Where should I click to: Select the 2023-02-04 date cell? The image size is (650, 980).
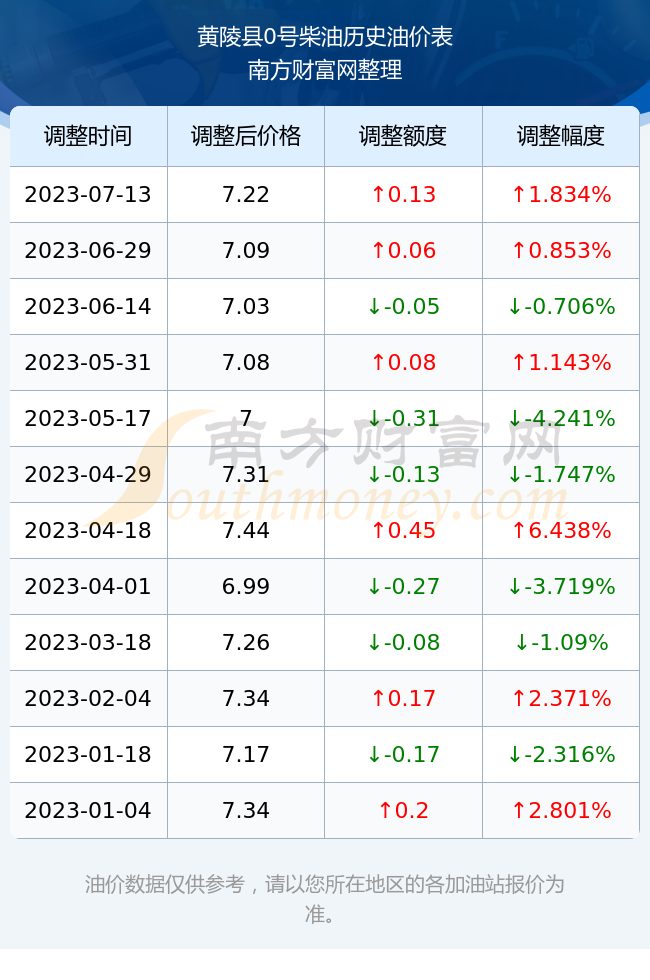pyautogui.click(x=88, y=698)
